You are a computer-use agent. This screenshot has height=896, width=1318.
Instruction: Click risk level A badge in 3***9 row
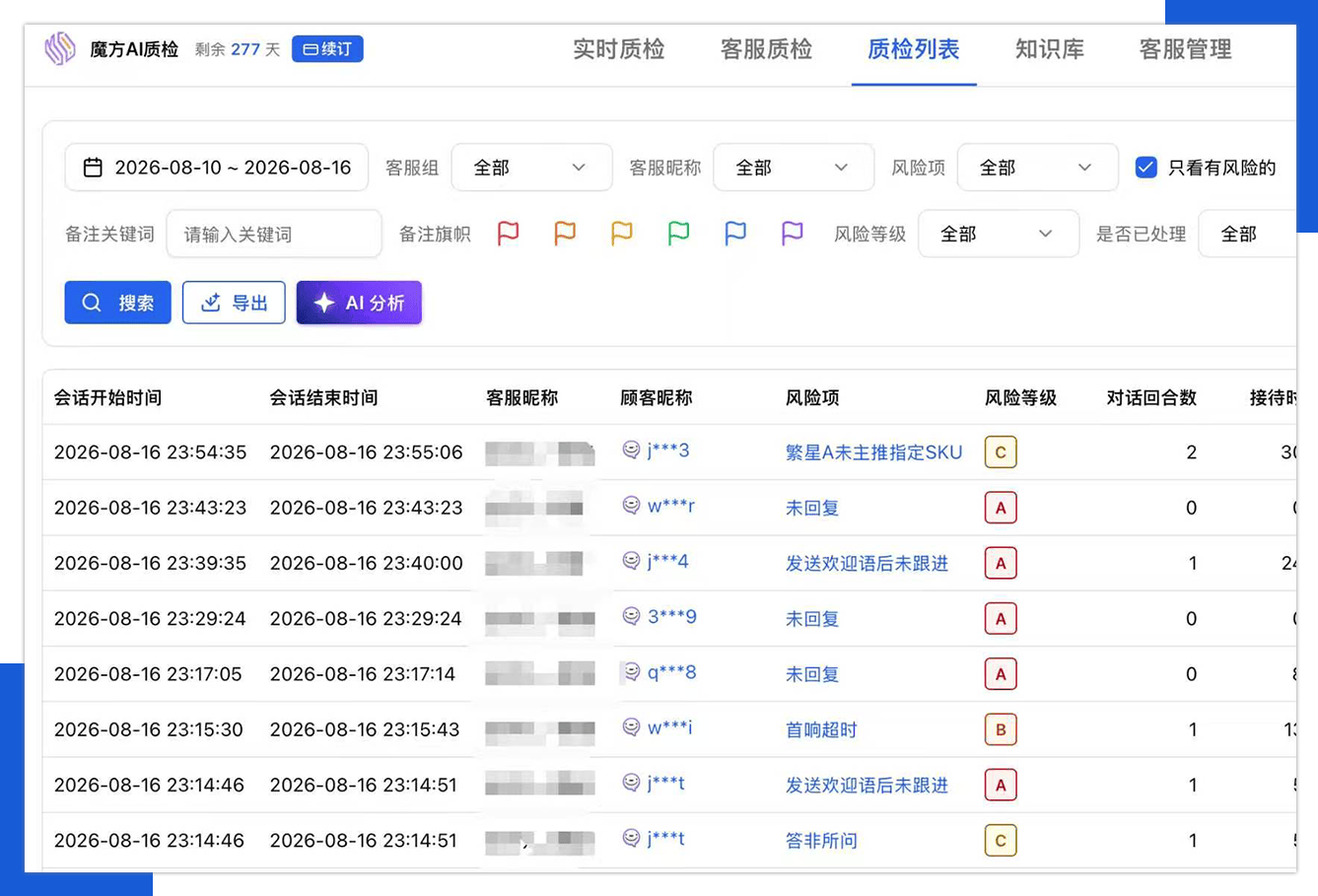click(x=1001, y=619)
